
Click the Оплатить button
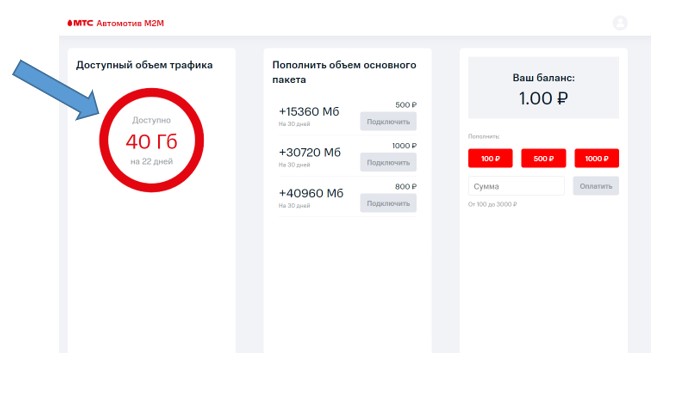595,186
